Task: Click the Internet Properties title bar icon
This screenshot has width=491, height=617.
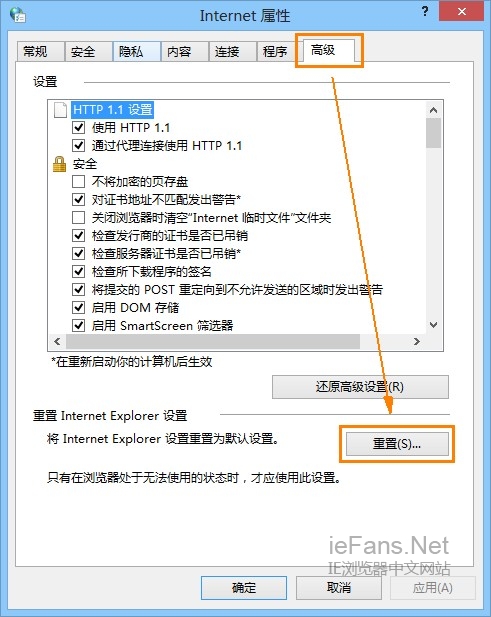Action: 18,15
